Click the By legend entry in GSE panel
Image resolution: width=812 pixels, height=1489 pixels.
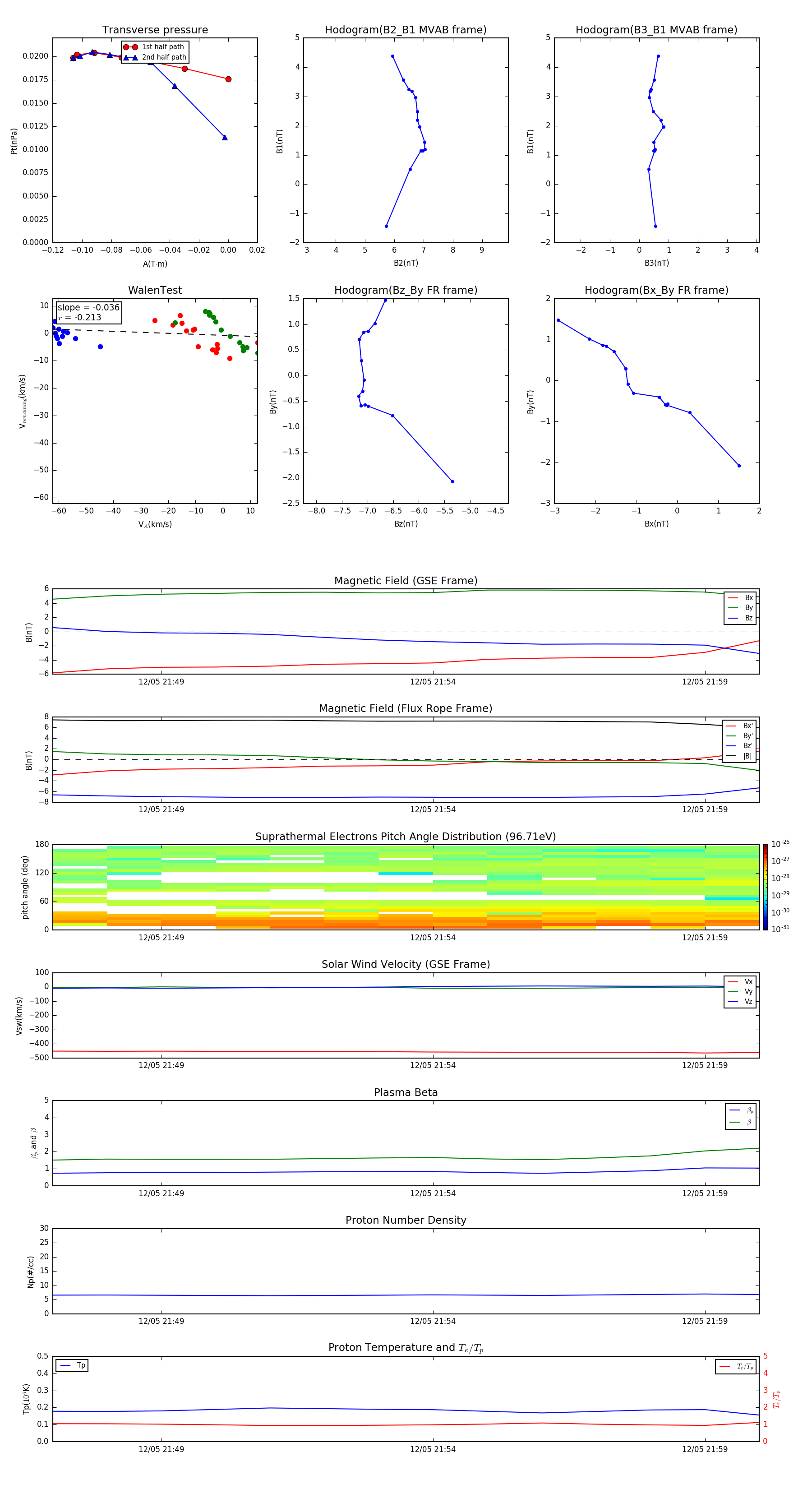click(740, 607)
